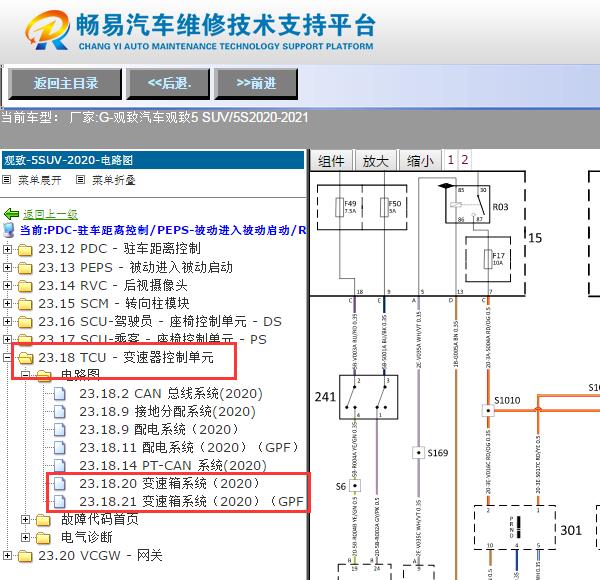Open 23.18.11 配电系统（2020）（GPF）
This screenshot has height=580, width=600.
190,447
